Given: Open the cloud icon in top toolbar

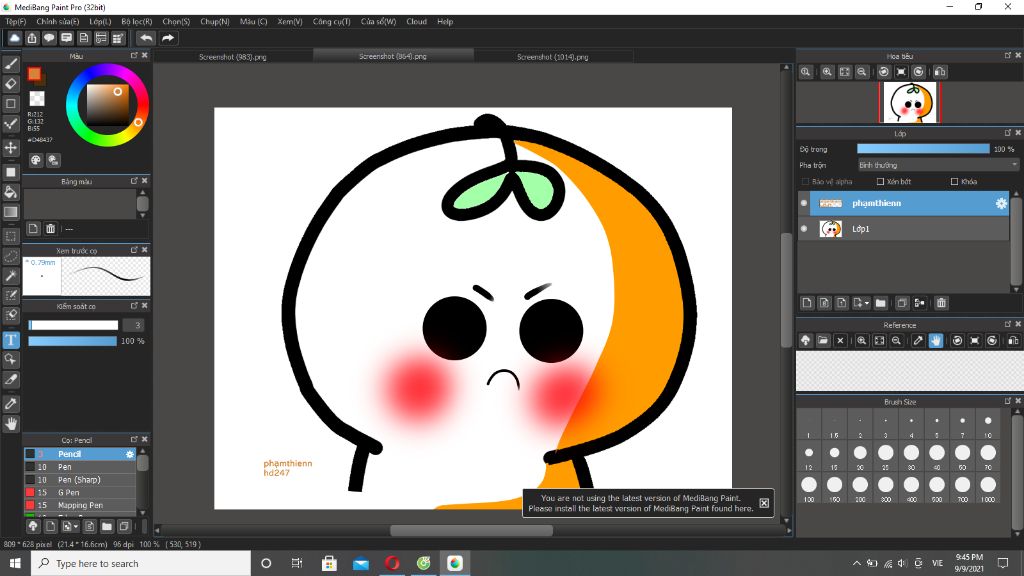Looking at the screenshot, I should click(x=14, y=38).
